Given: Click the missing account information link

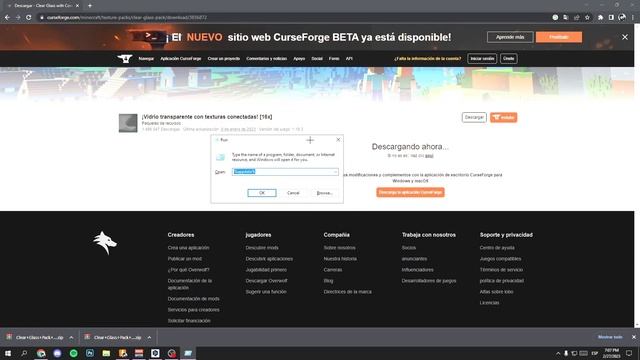Looking at the screenshot, I should coord(427,59).
